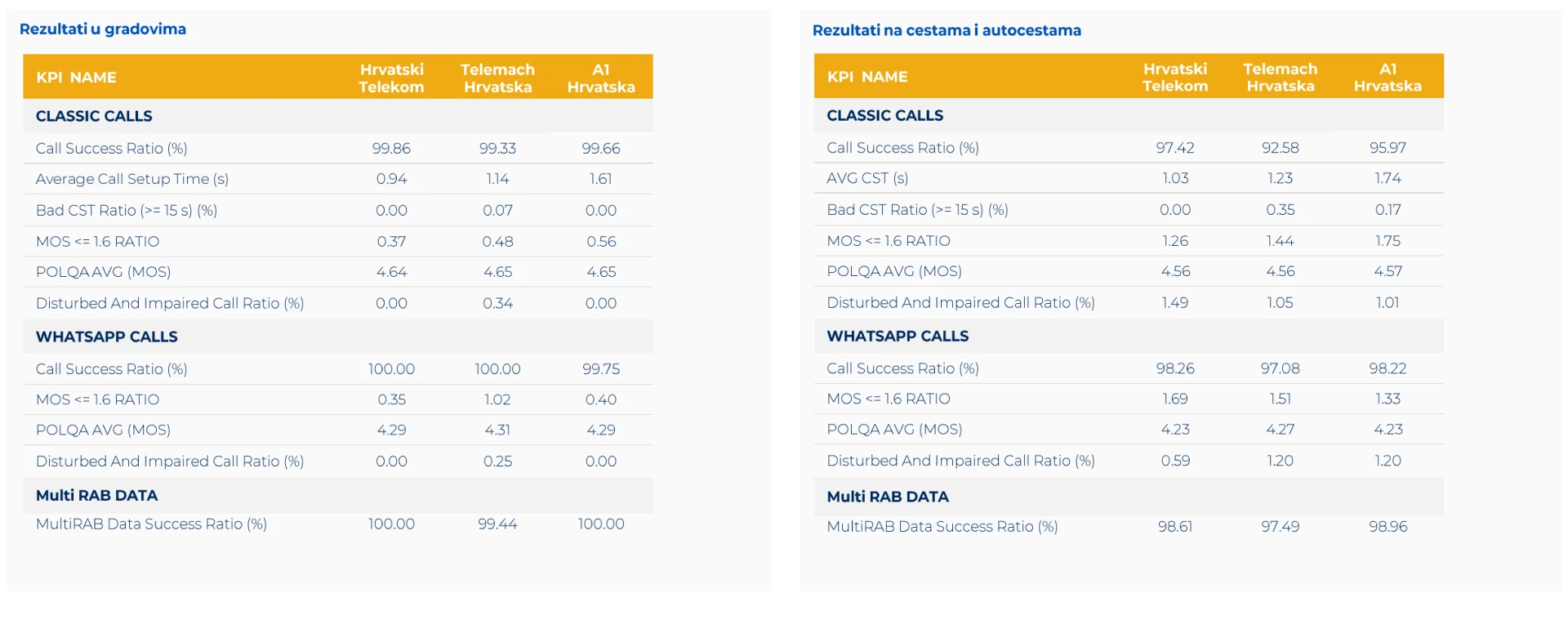
Task: Click the 98.96 MultiRAB Data Success value
Action: (1388, 527)
